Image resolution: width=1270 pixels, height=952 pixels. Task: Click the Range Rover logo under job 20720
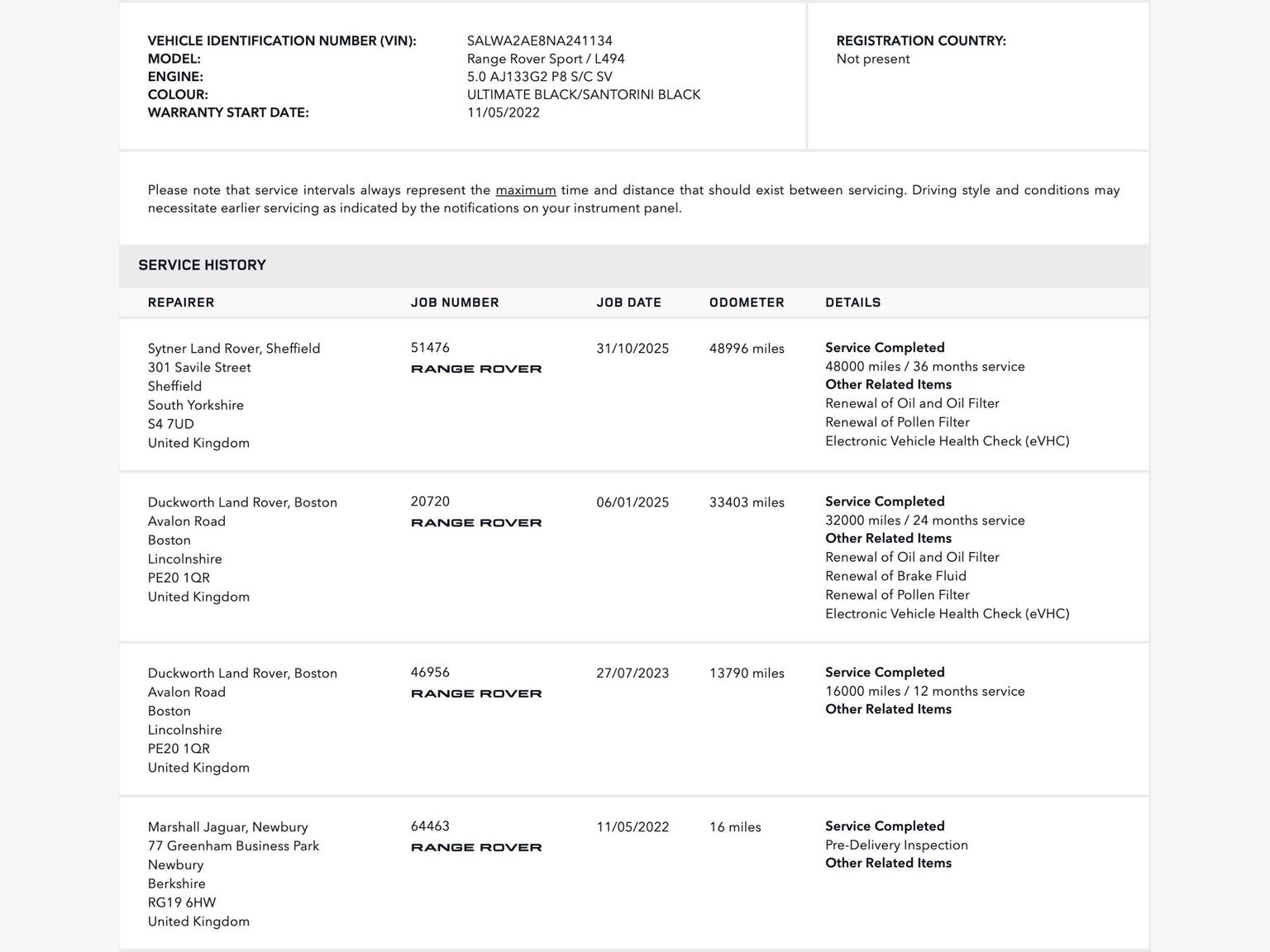476,522
